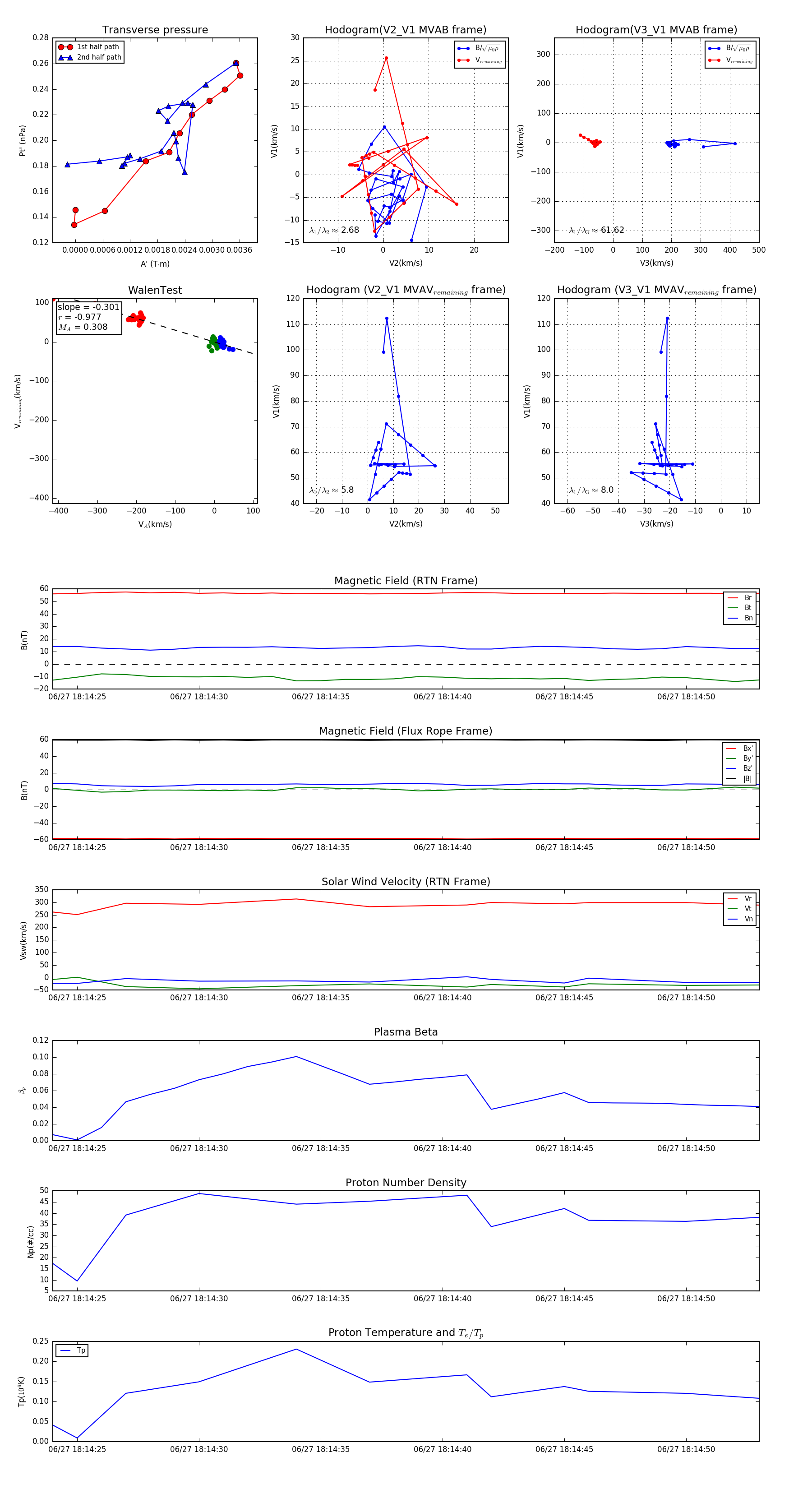Click the Magnetic Field (Flux Rope Frame) title
The height and width of the screenshot is (1489, 812).
coord(405,731)
